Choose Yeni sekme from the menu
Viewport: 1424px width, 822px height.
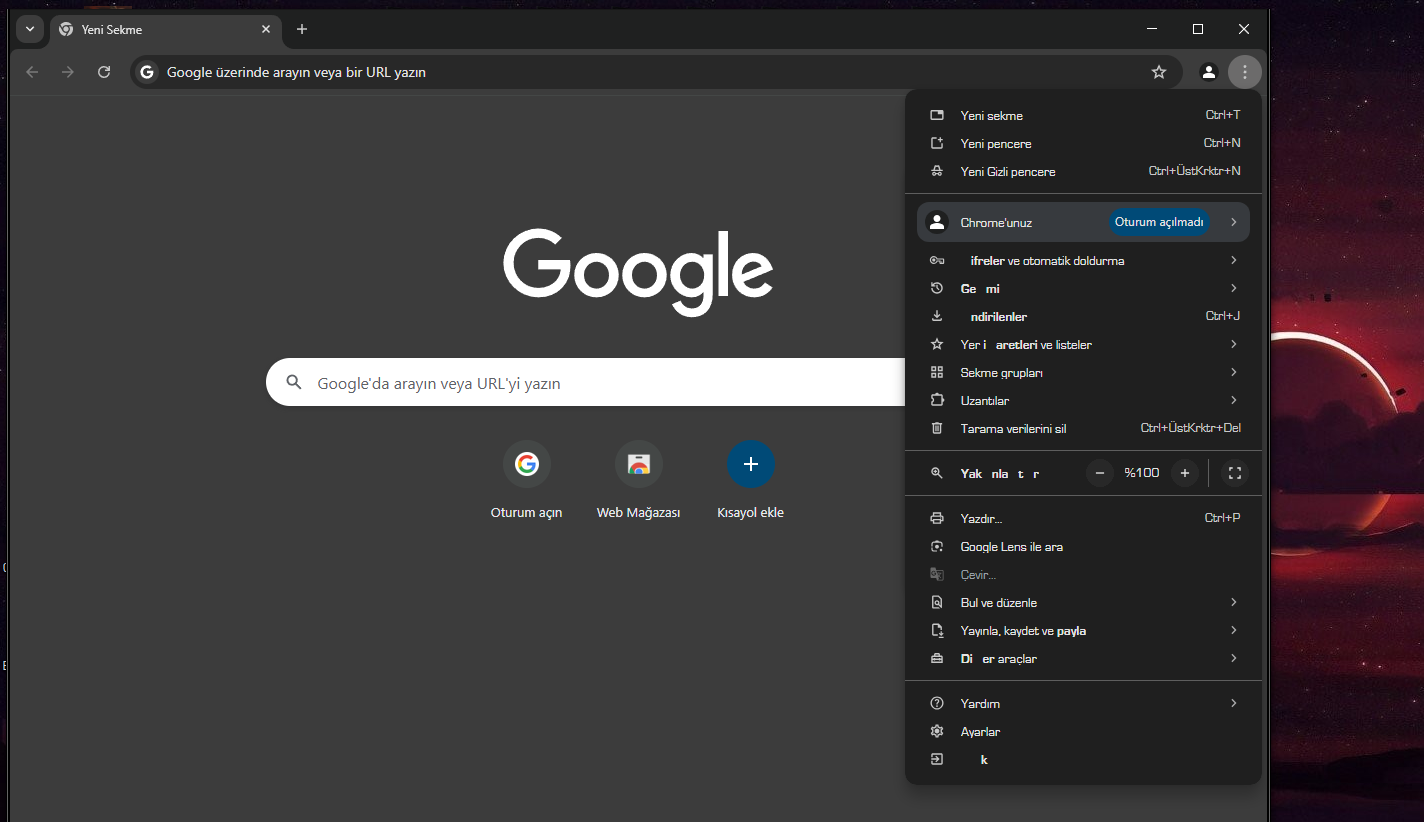(1083, 115)
